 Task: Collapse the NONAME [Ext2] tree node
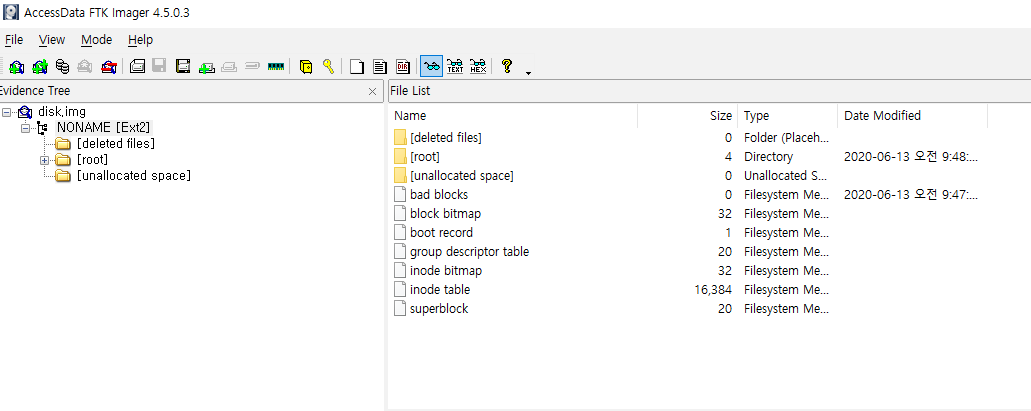point(26,128)
